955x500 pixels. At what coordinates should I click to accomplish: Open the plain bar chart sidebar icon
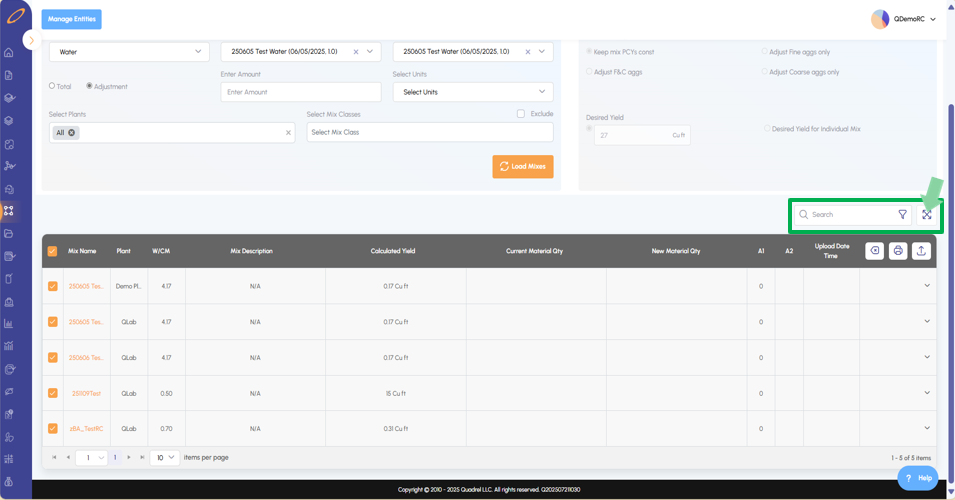coord(9,324)
